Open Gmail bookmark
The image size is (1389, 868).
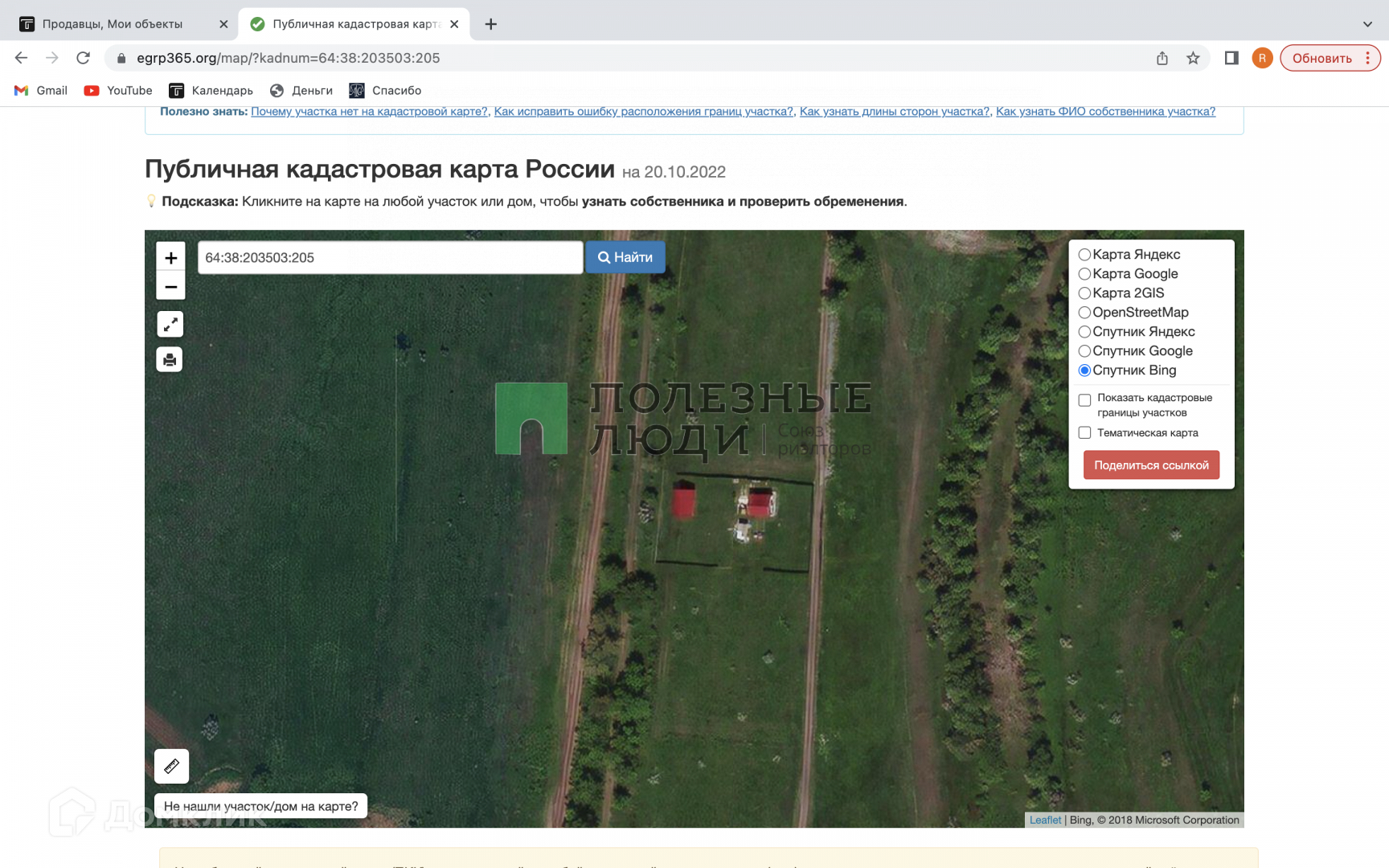(41, 90)
